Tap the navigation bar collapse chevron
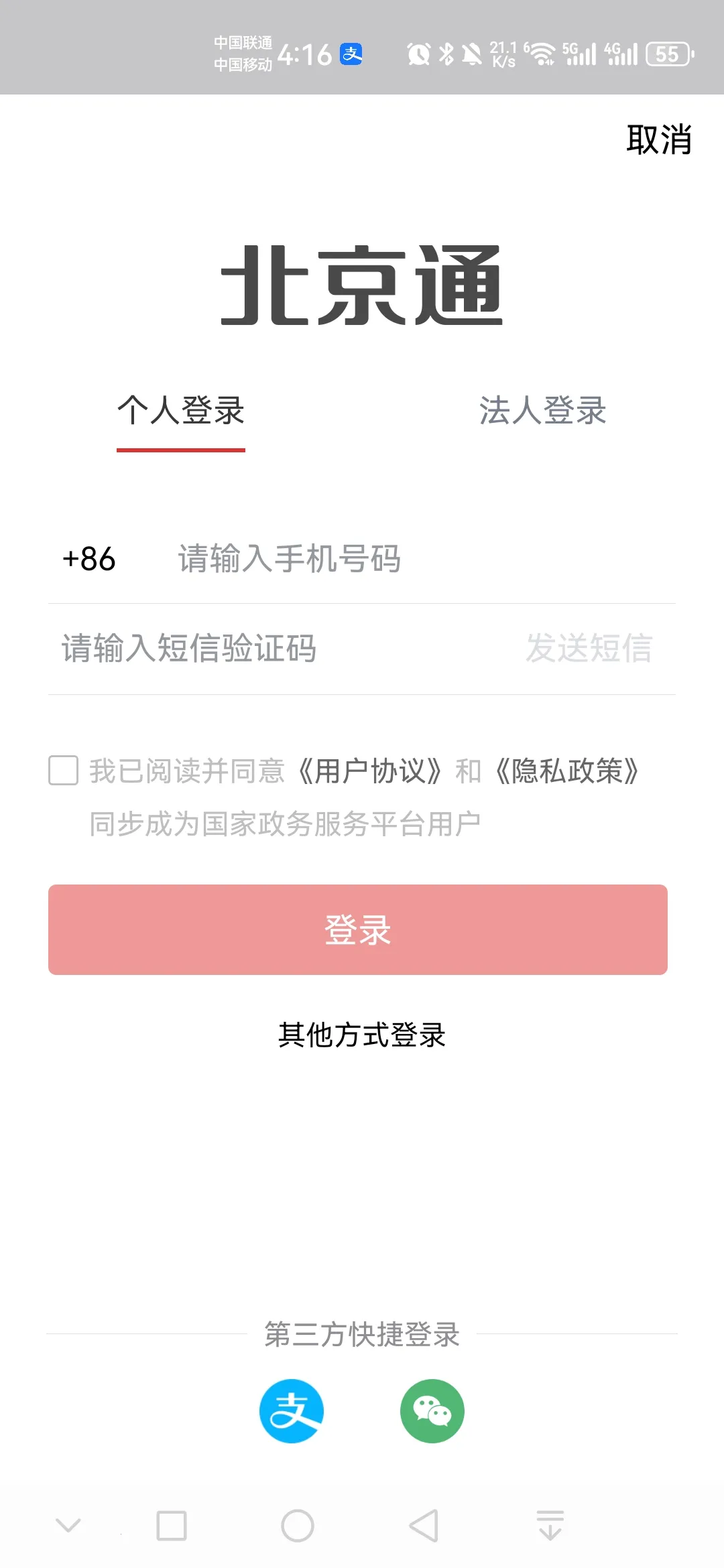The image size is (724, 1568). click(68, 1526)
